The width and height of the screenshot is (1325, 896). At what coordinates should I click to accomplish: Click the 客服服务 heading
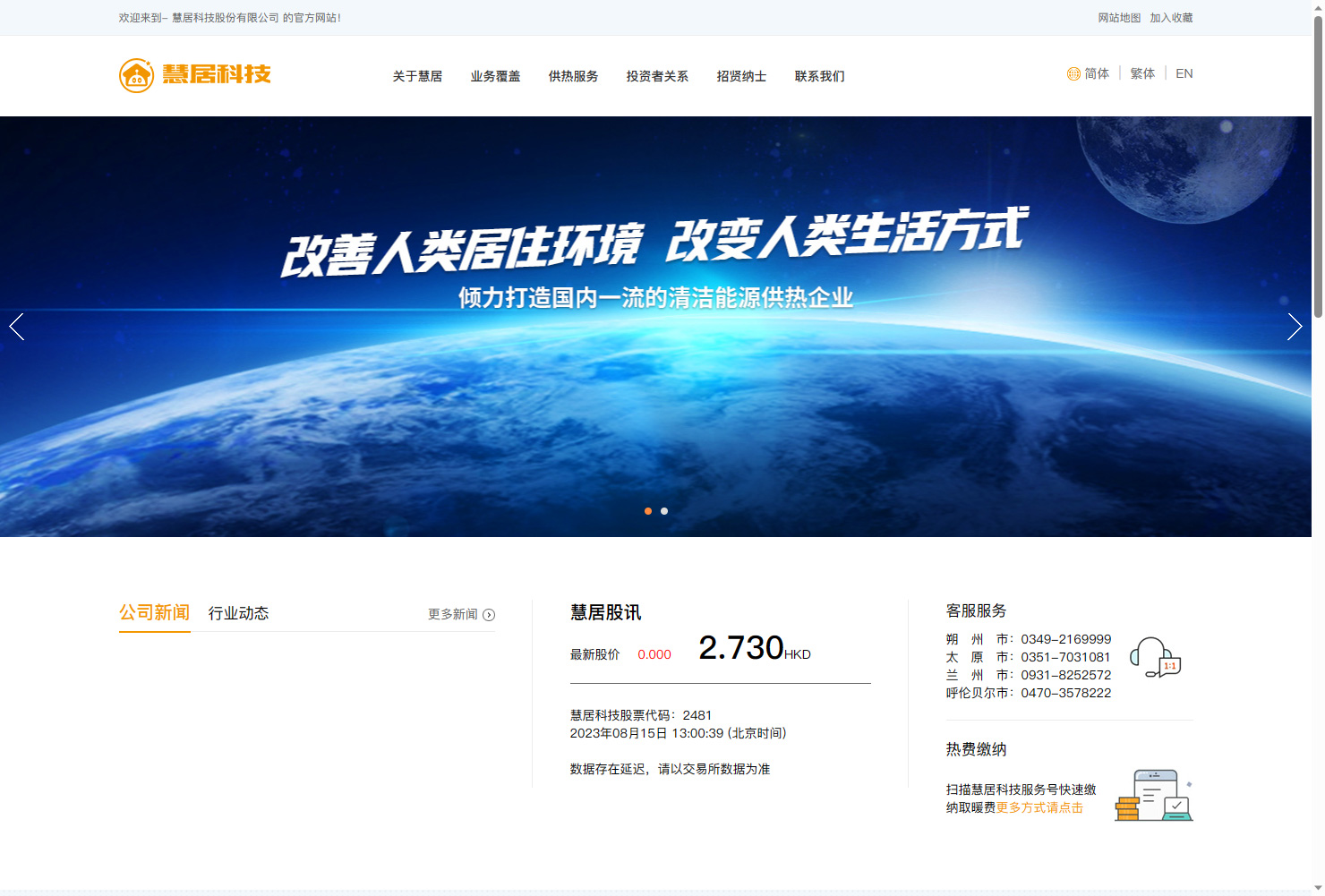click(x=977, y=610)
